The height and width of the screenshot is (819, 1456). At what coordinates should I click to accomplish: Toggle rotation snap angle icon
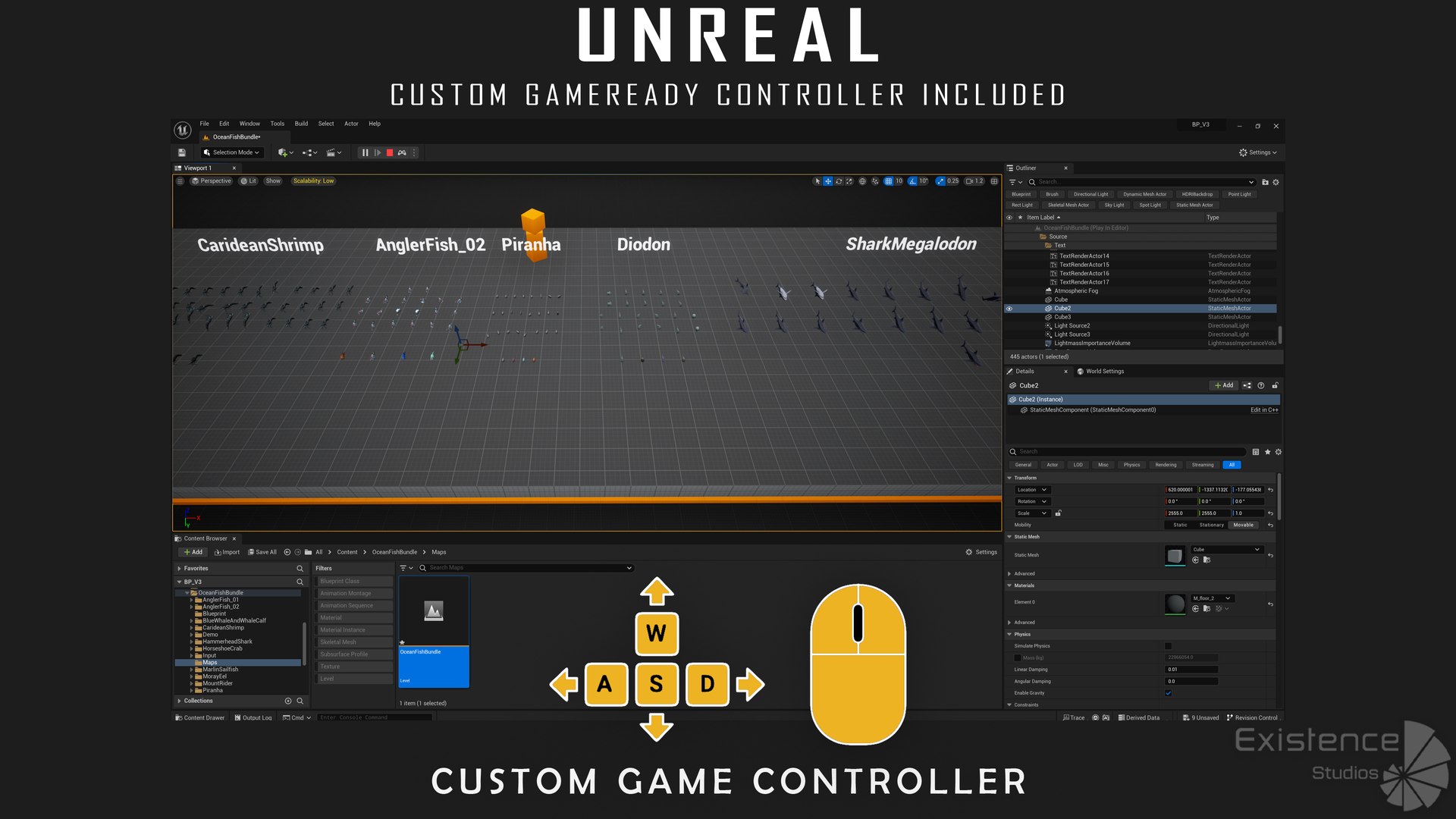click(912, 181)
